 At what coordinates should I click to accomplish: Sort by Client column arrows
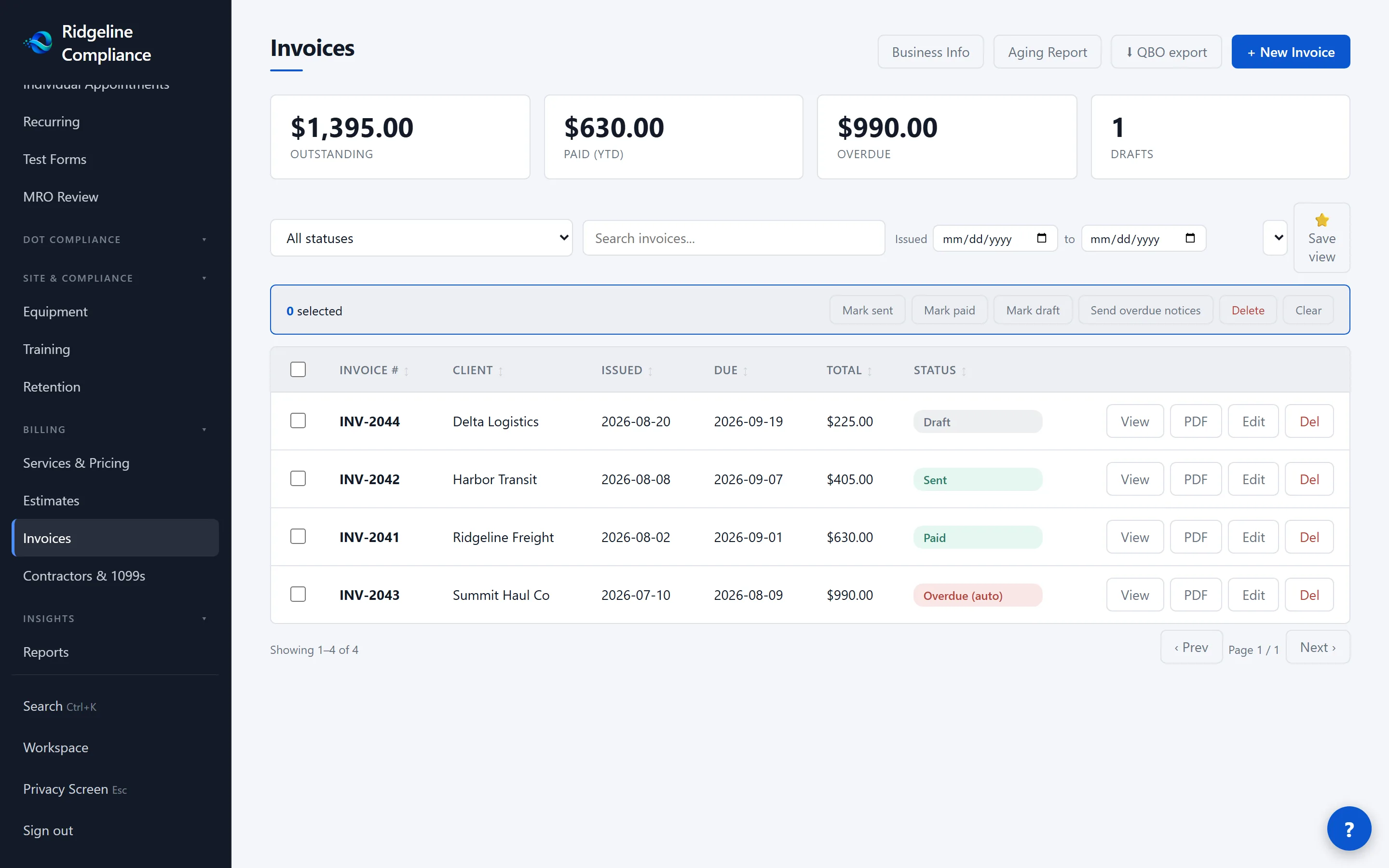501,371
